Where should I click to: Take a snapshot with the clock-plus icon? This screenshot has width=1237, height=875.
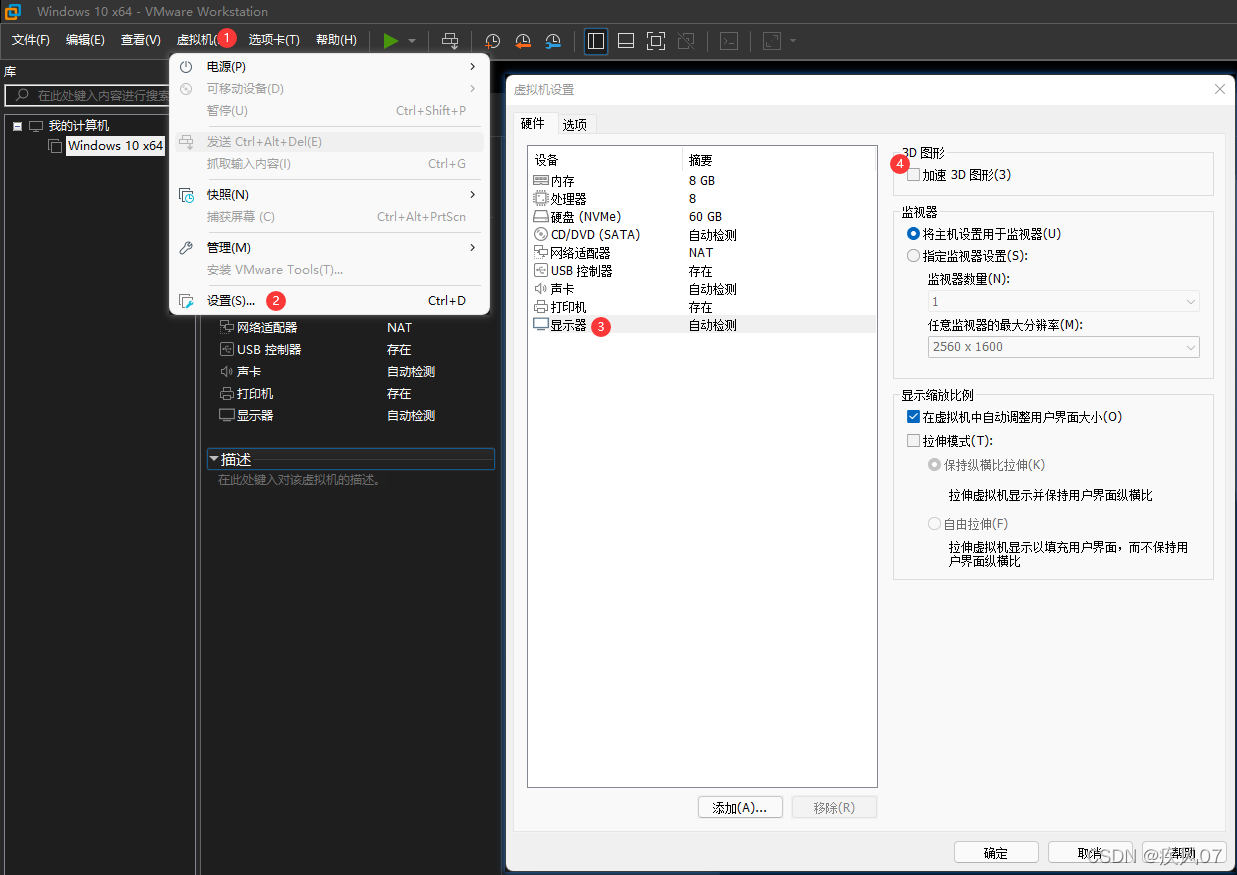pyautogui.click(x=493, y=41)
